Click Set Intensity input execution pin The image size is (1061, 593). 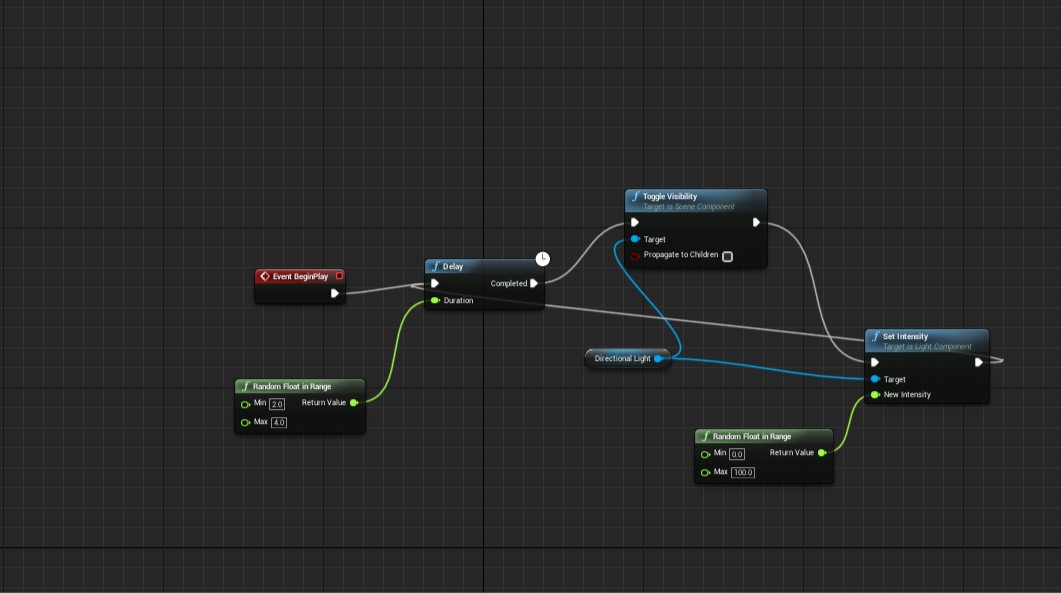click(x=874, y=362)
